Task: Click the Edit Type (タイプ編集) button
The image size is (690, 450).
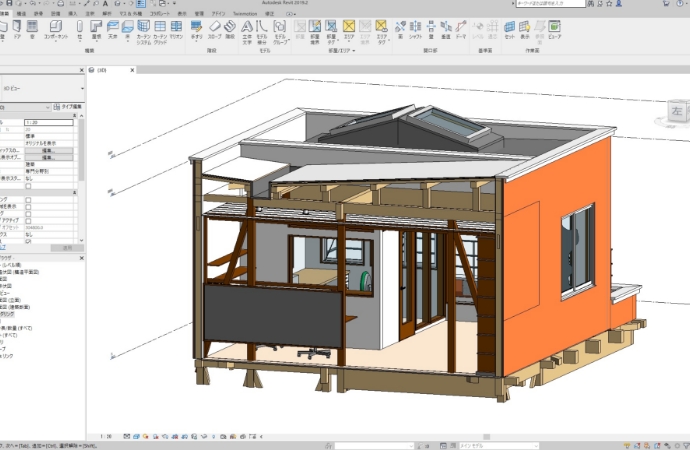Action: pos(72,104)
